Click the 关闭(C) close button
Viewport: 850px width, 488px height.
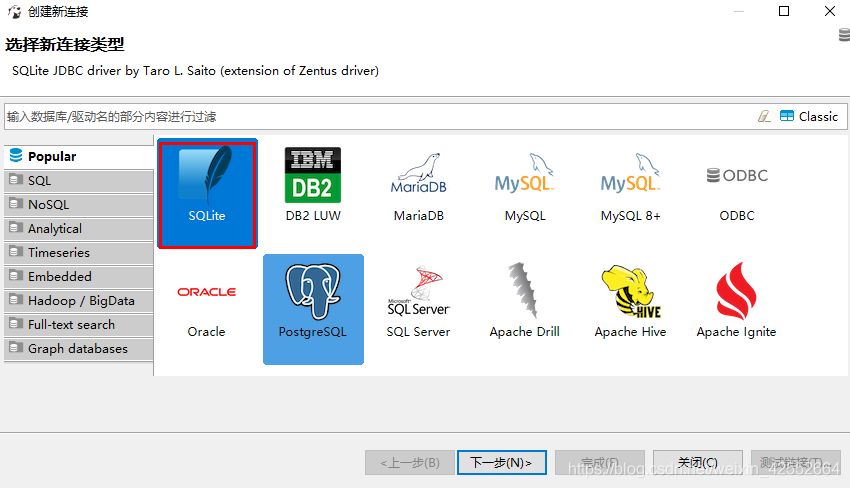(x=698, y=463)
